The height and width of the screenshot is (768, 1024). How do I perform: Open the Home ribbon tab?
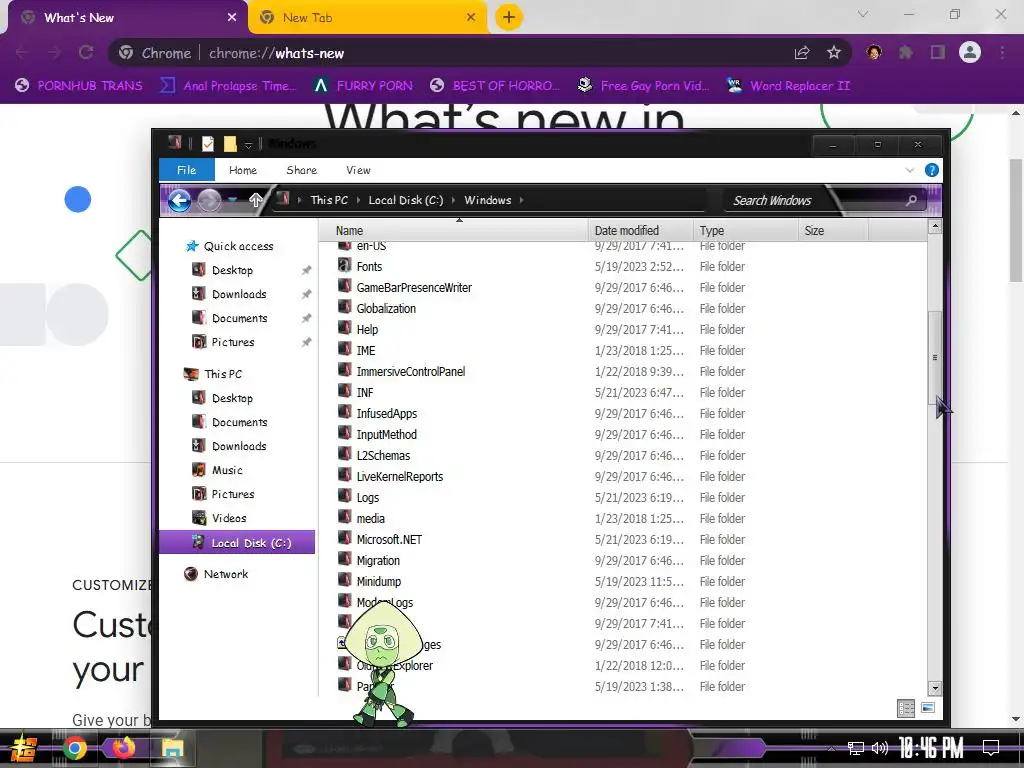[x=243, y=170]
